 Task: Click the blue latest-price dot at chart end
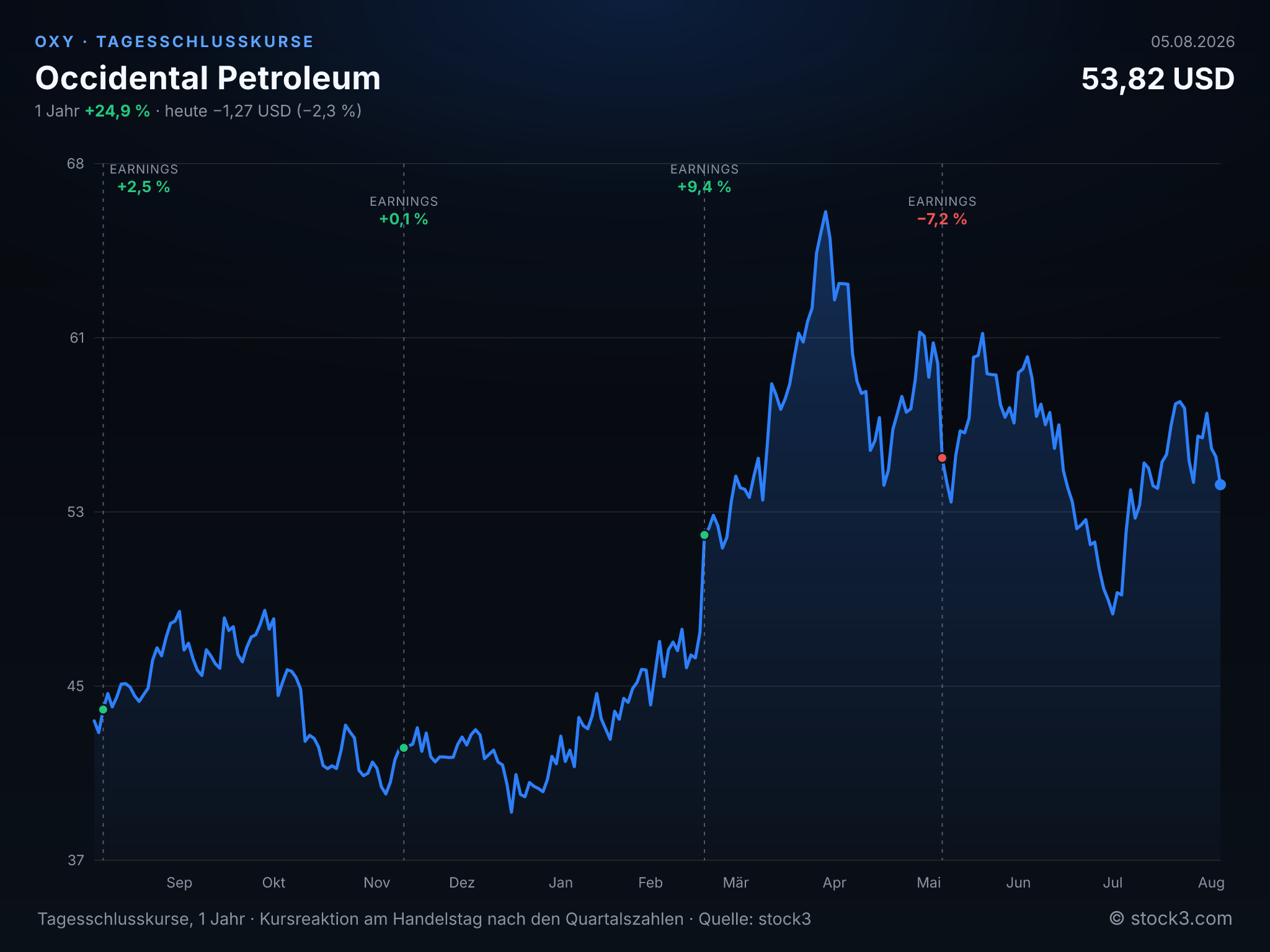pos(1220,485)
